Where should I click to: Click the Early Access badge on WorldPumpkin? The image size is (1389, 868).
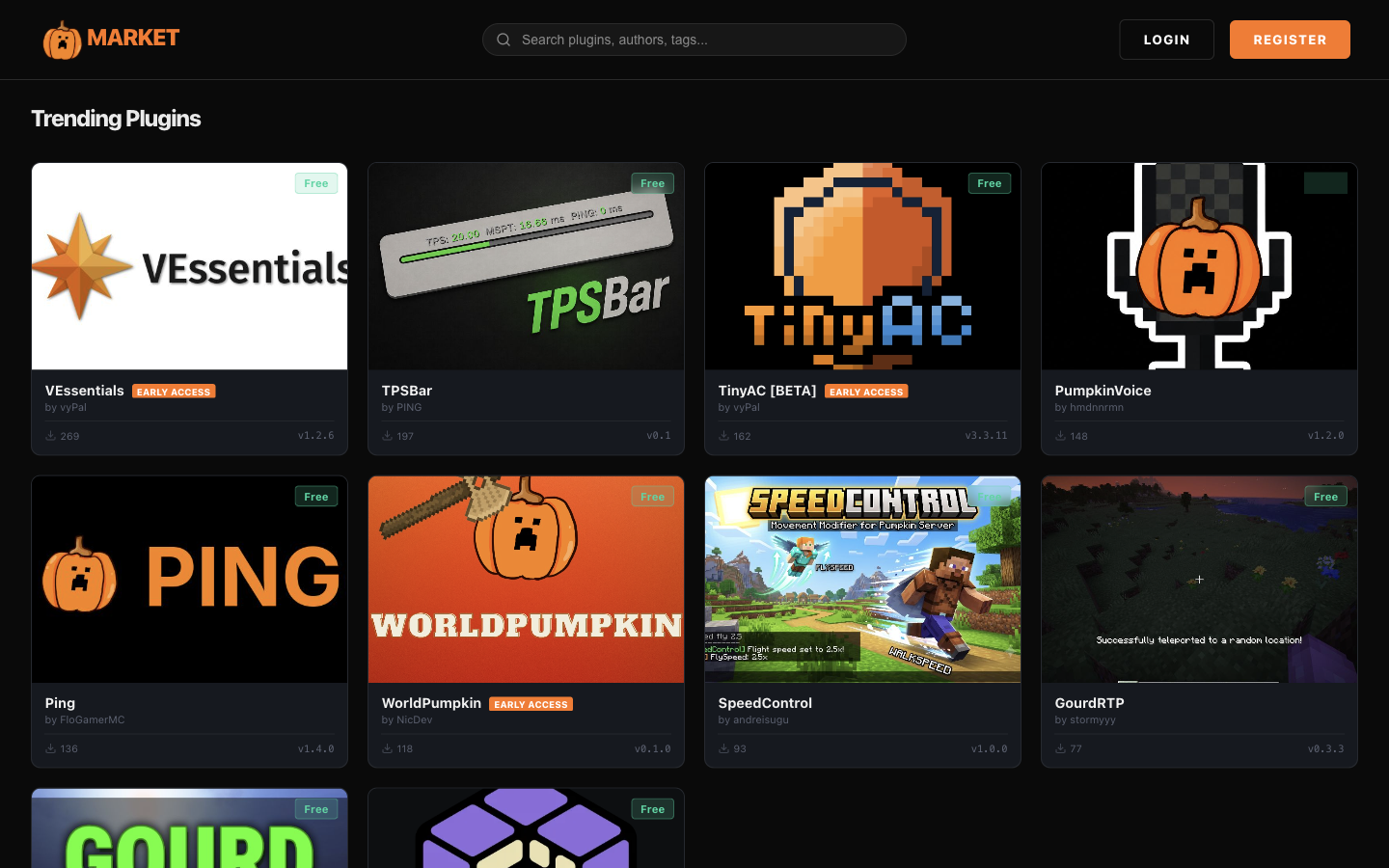(x=531, y=704)
